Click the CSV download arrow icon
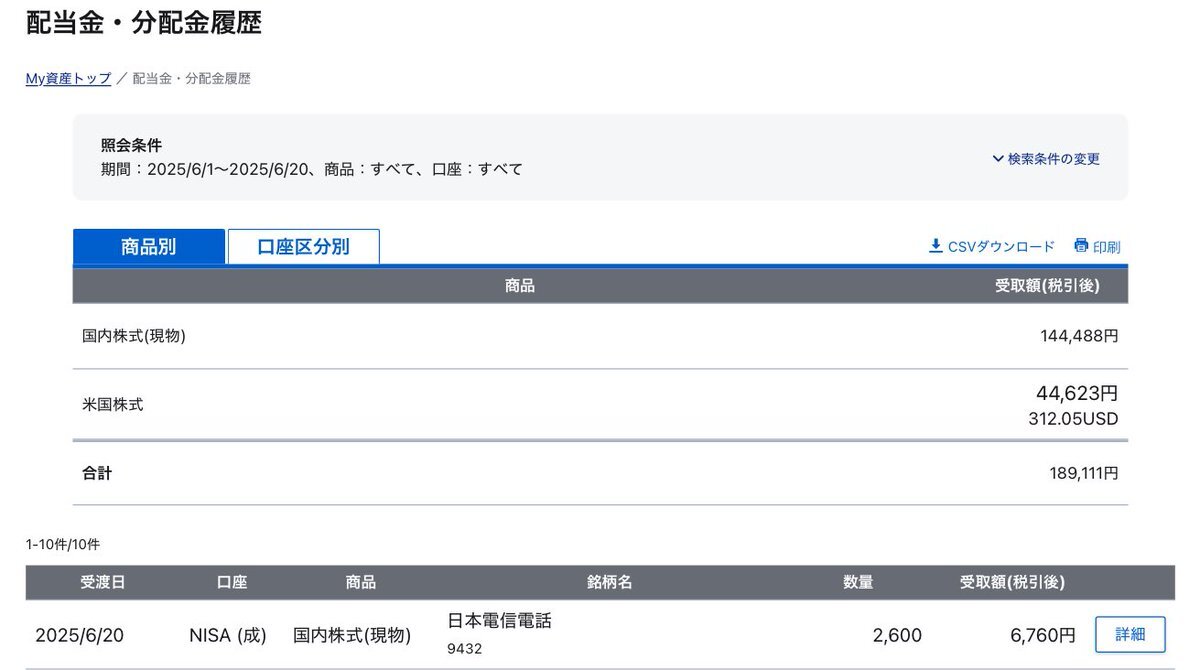 (936, 246)
